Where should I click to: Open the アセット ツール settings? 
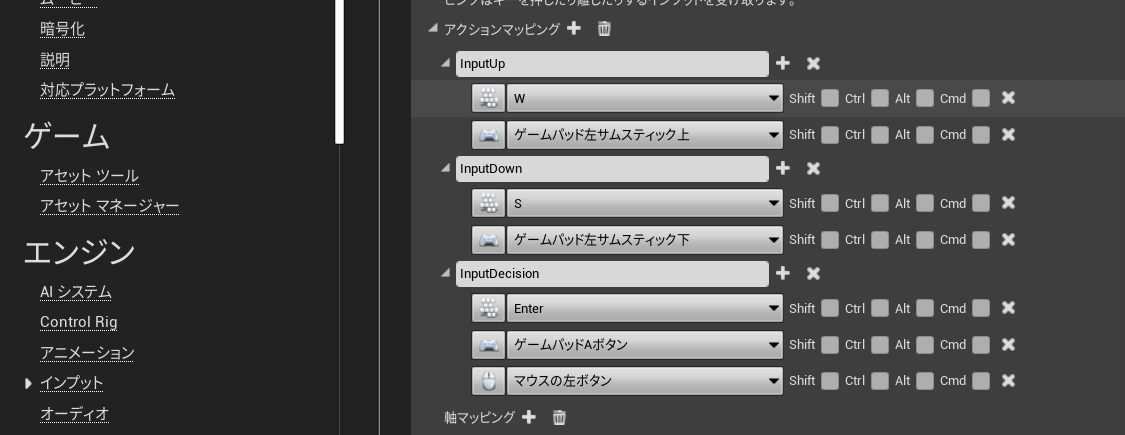coord(90,176)
